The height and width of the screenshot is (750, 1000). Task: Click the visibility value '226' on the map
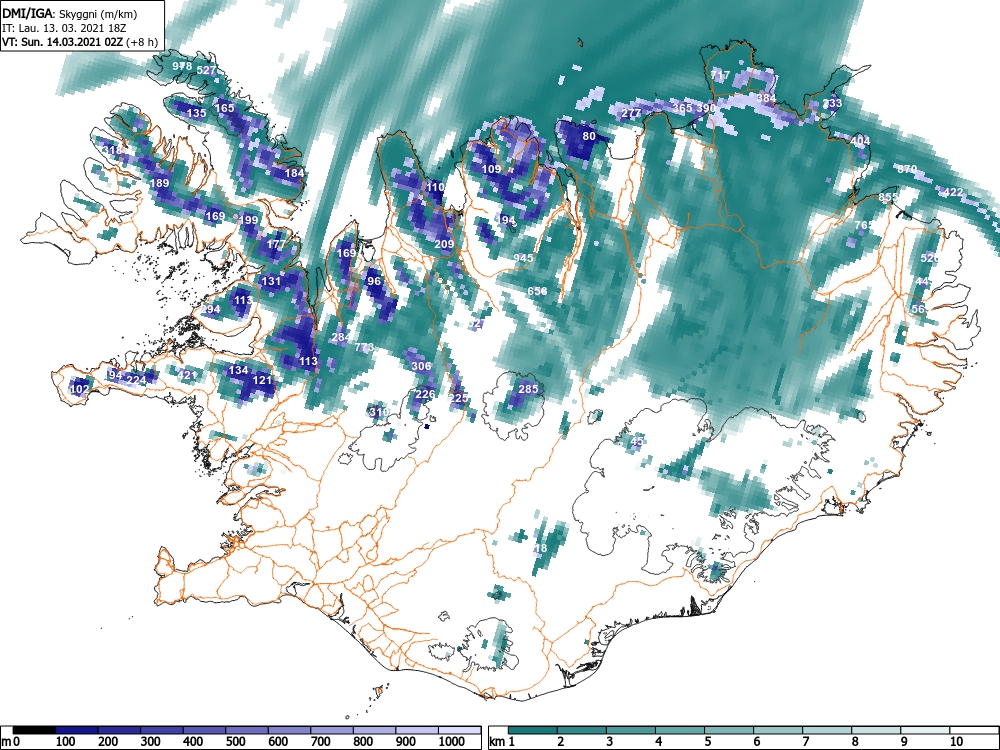click(425, 394)
